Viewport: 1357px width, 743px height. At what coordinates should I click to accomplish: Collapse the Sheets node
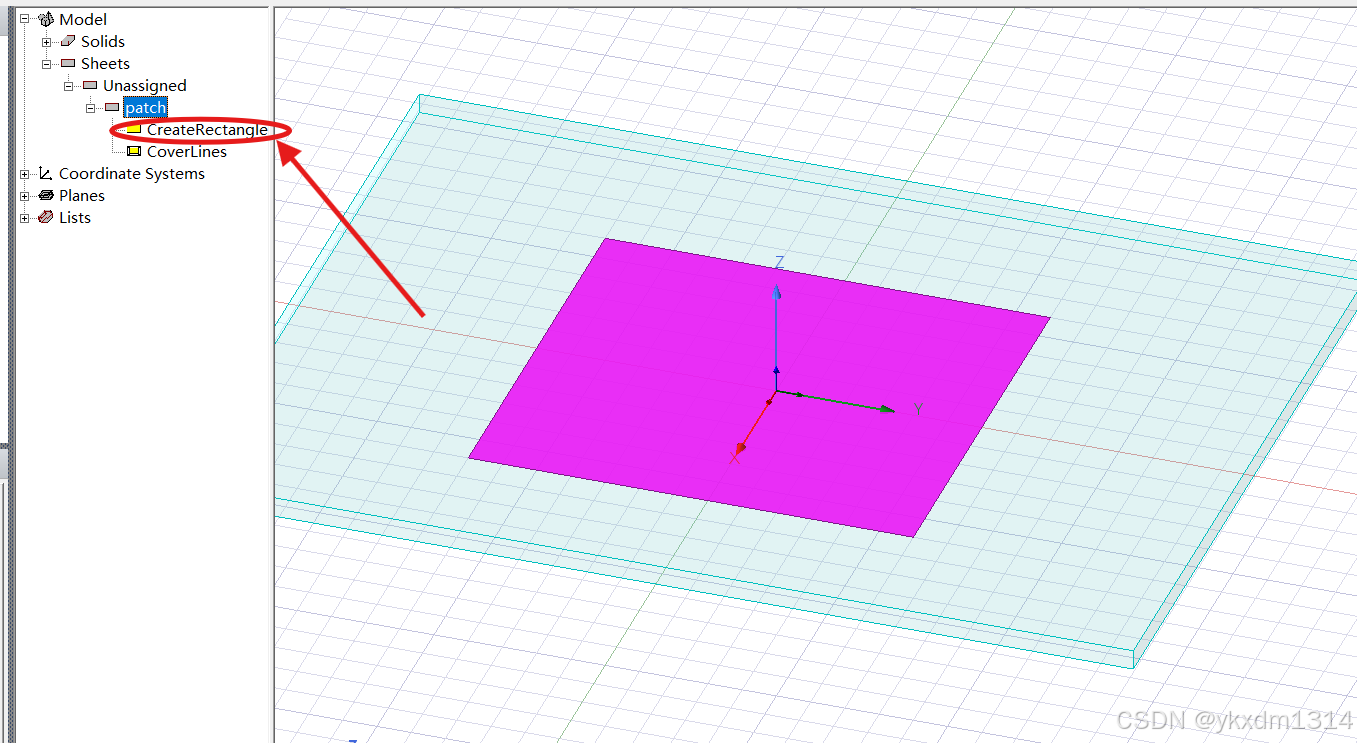pos(46,64)
